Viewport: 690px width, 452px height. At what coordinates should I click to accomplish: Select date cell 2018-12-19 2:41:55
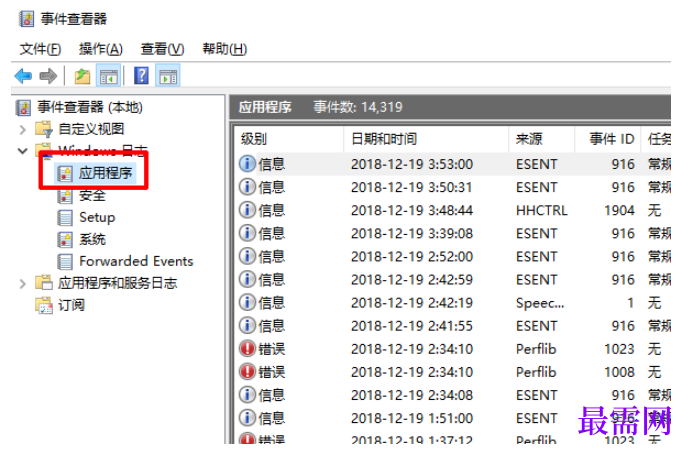(412, 326)
